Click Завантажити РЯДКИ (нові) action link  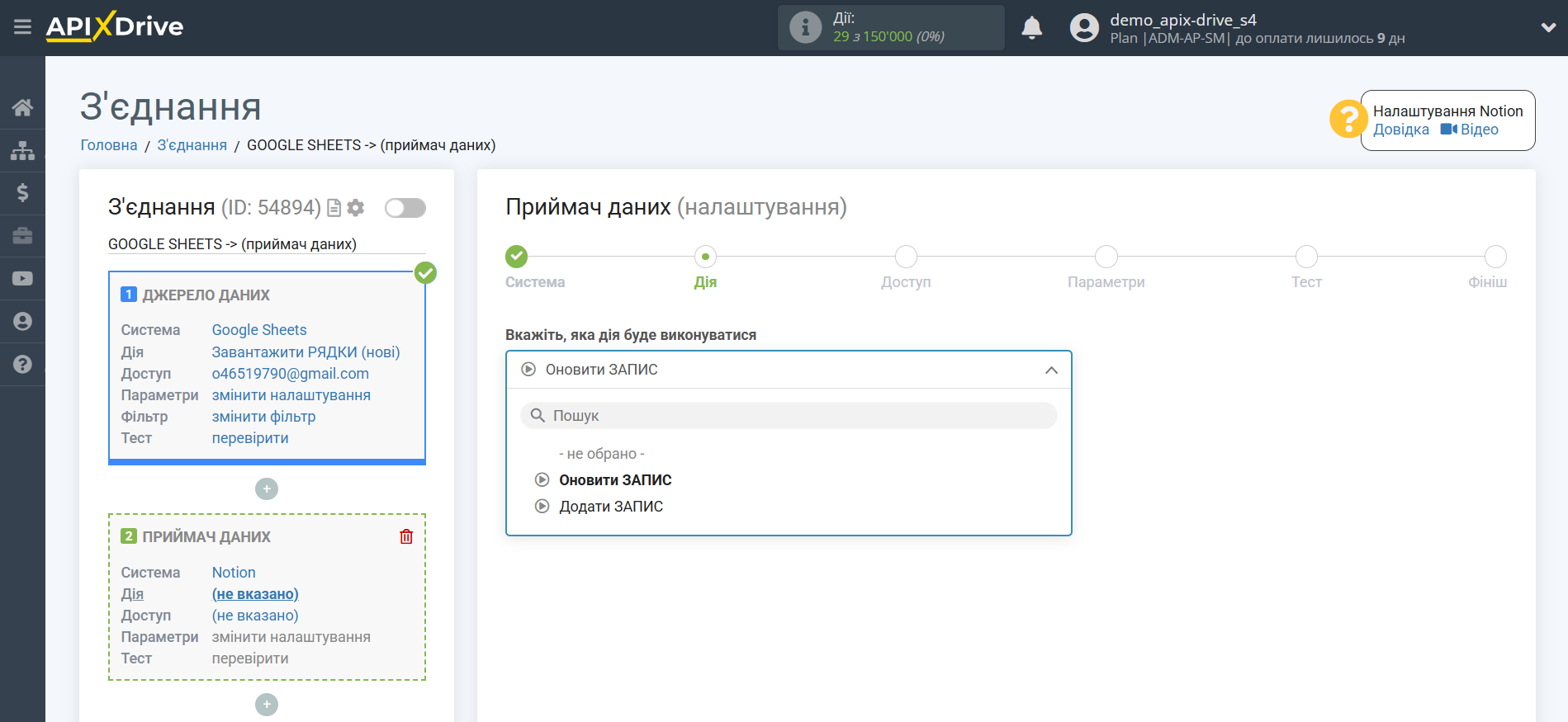pyautogui.click(x=306, y=352)
